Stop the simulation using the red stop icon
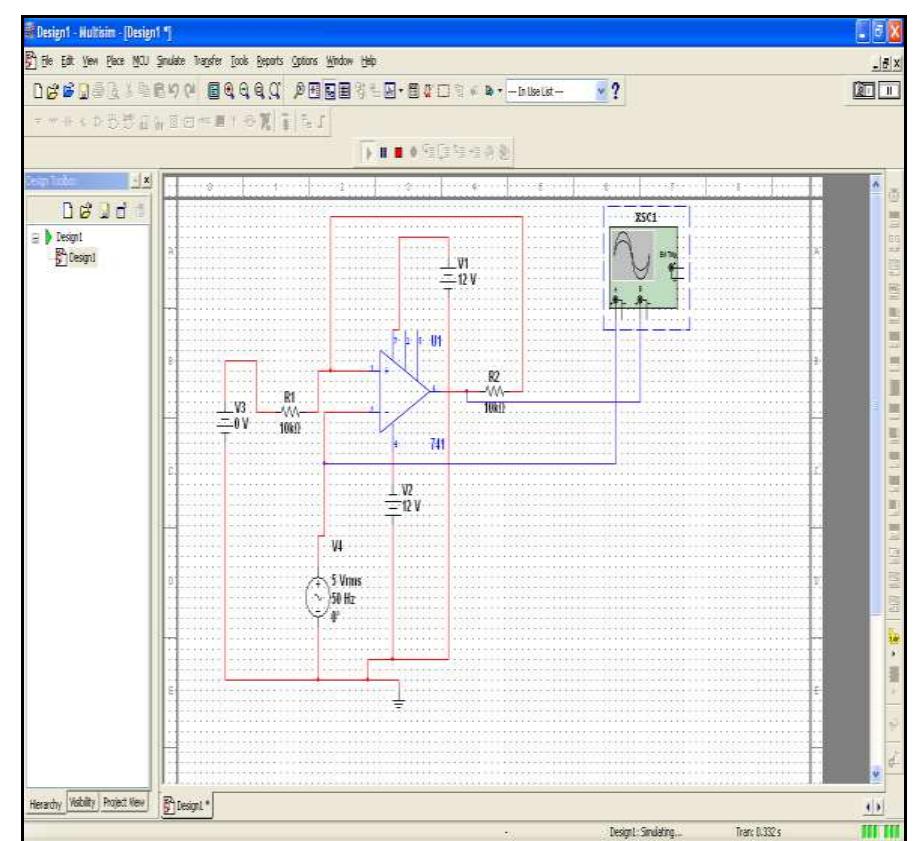 (x=397, y=150)
